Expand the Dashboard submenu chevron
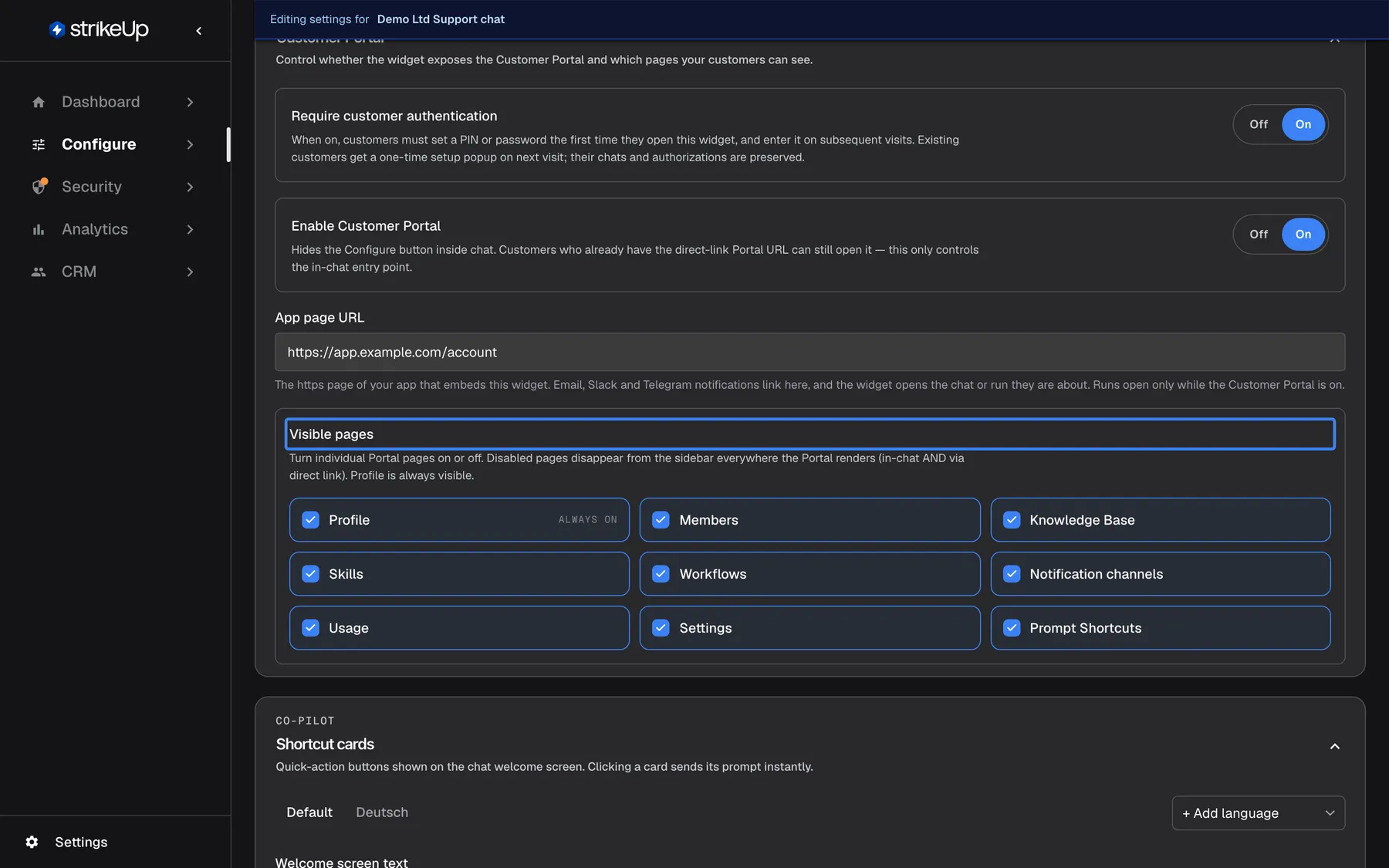1389x868 pixels. pos(190,102)
